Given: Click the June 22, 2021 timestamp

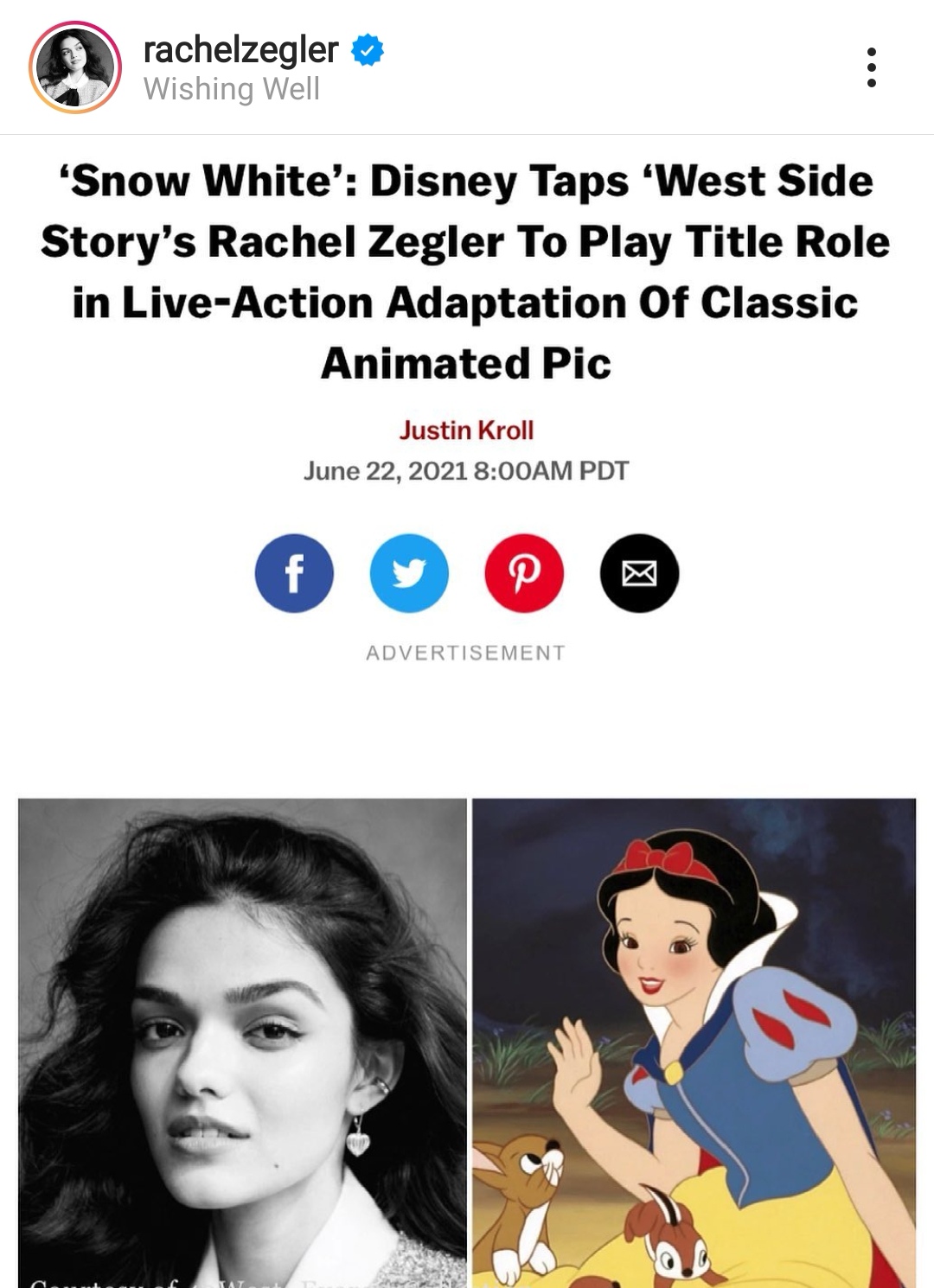Looking at the screenshot, I should (466, 471).
